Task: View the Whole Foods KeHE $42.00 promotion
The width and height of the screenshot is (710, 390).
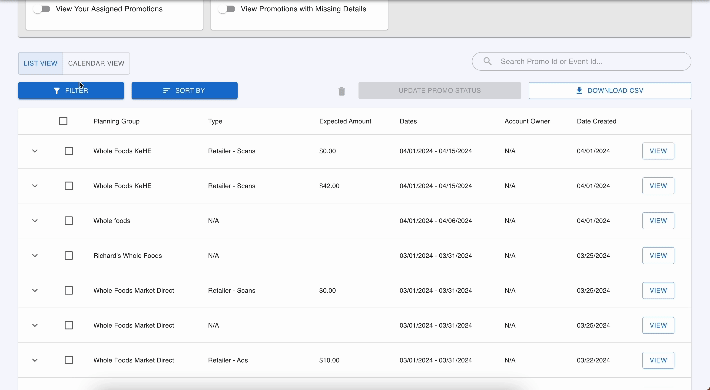Action: pos(658,186)
